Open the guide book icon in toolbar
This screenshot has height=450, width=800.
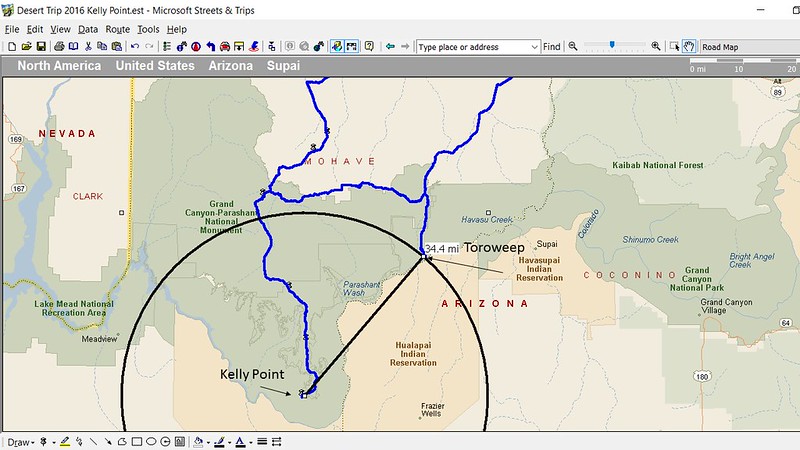tap(73, 46)
